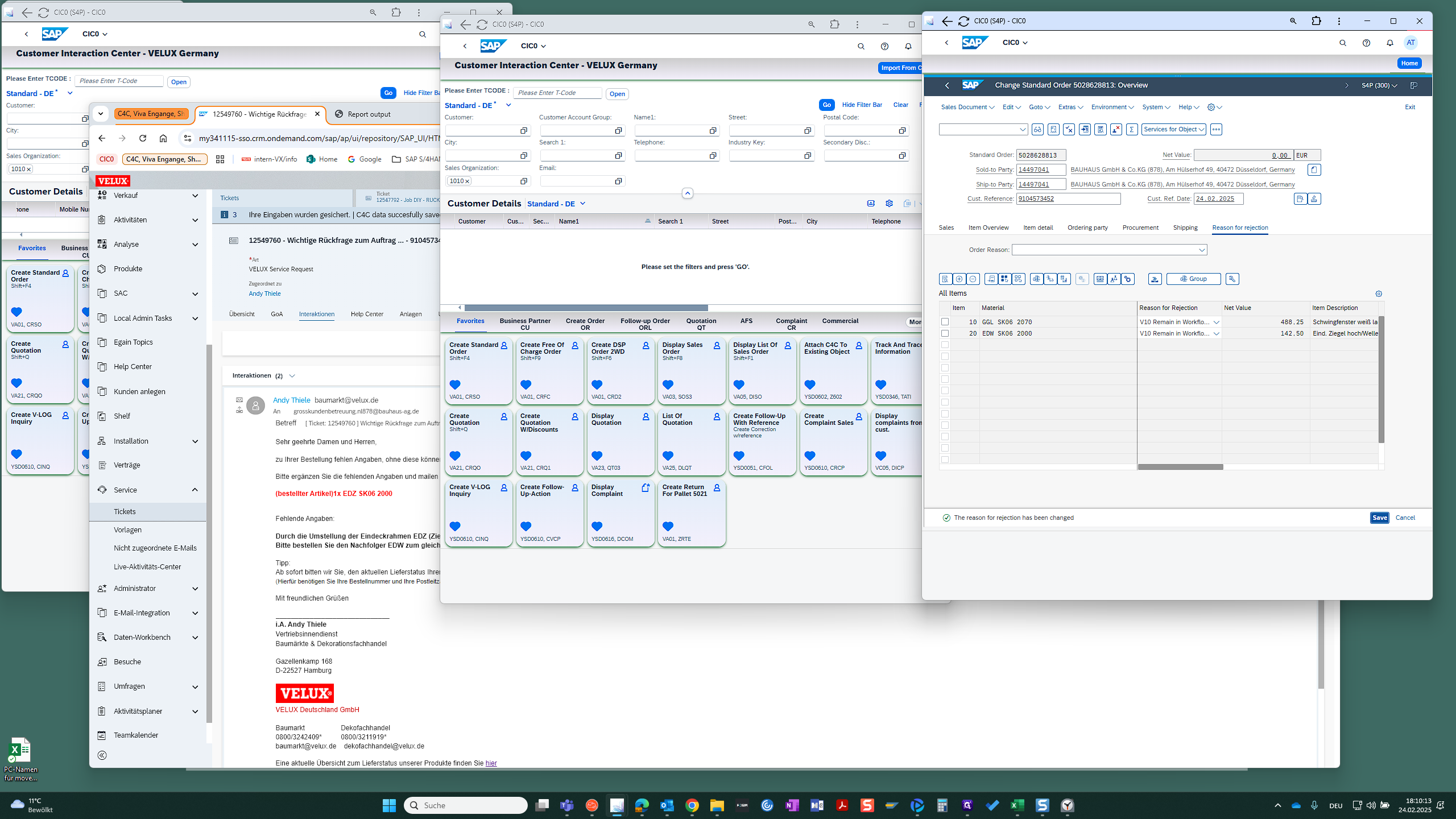Viewport: 1456px width, 819px height.
Task: Switch to the Item Overview tab
Action: [988, 228]
